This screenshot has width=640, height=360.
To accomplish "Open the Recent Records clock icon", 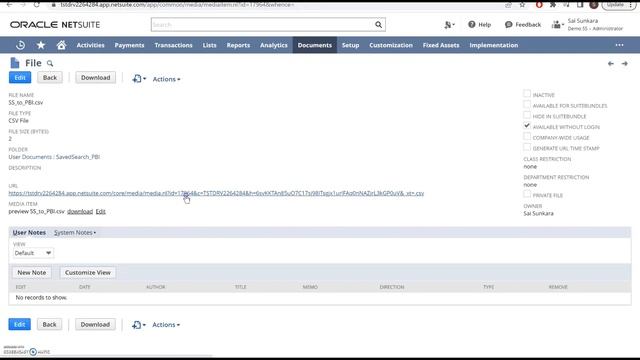I will click(x=20, y=45).
